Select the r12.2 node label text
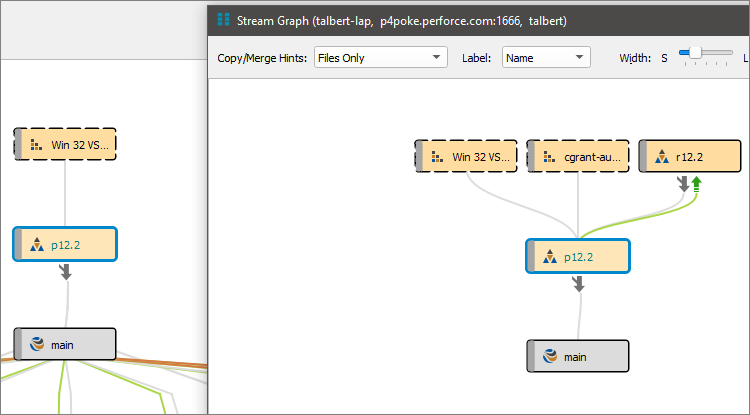Image resolution: width=750 pixels, height=415 pixels. click(x=690, y=156)
